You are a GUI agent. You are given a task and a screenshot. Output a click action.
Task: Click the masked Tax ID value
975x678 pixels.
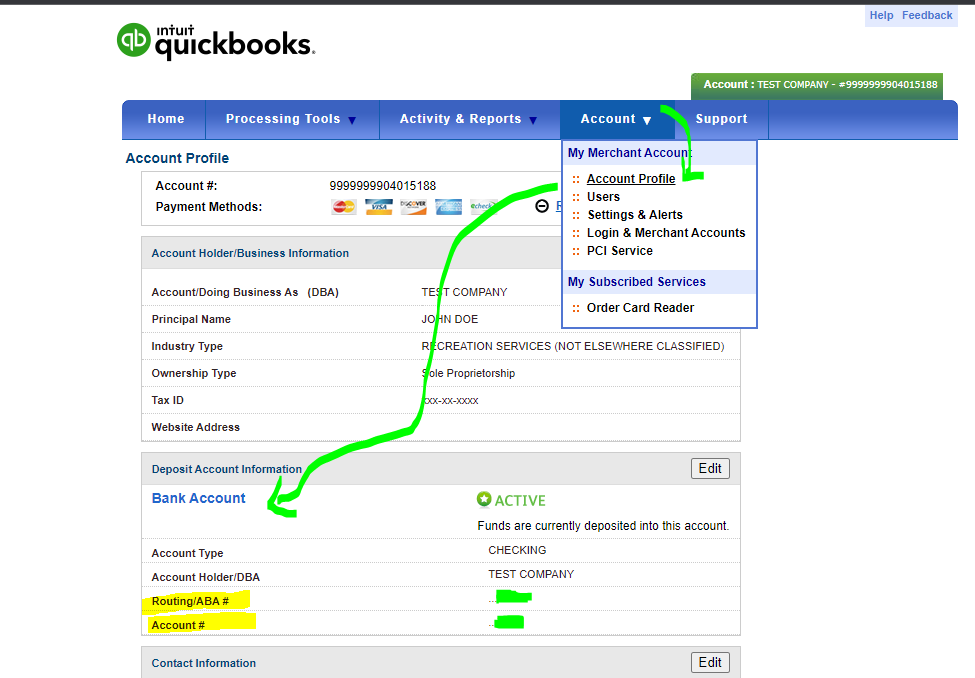click(x=451, y=401)
